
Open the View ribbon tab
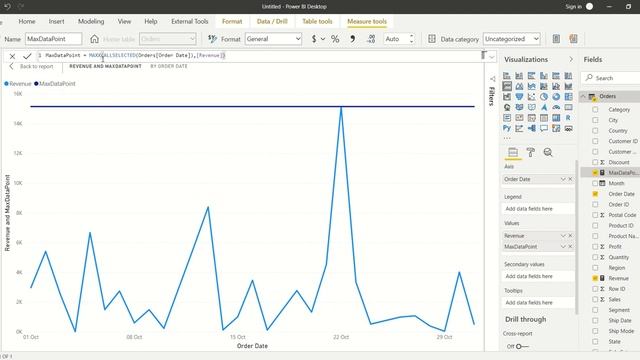[x=124, y=21]
